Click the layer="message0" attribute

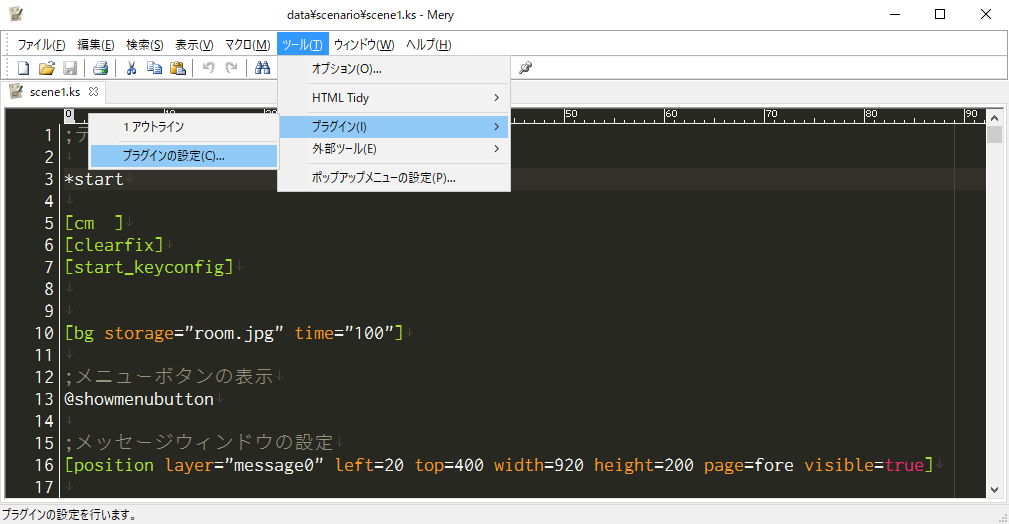(244, 465)
